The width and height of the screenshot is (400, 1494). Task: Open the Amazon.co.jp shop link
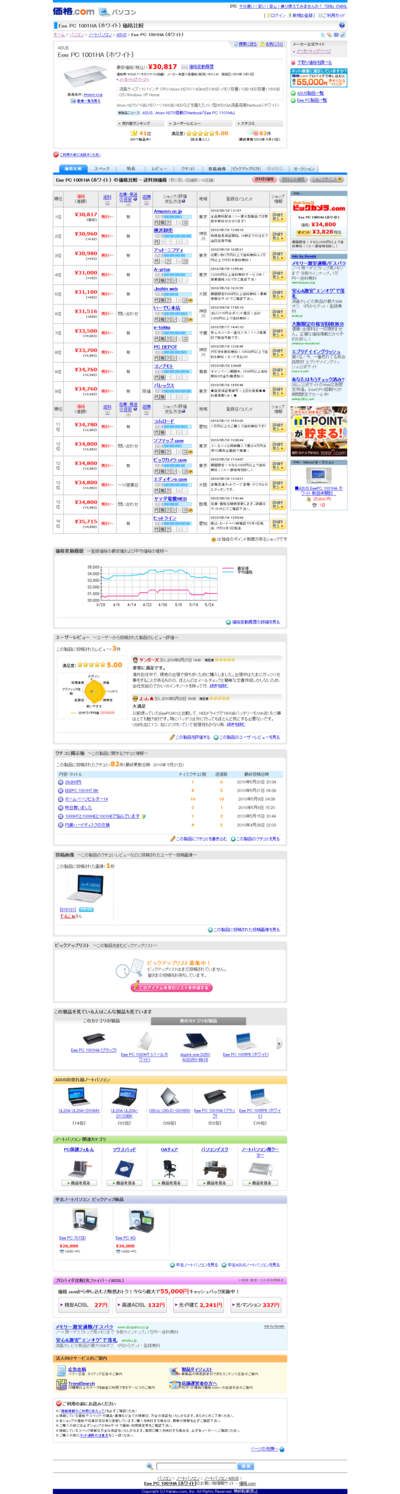pyautogui.click(x=169, y=211)
